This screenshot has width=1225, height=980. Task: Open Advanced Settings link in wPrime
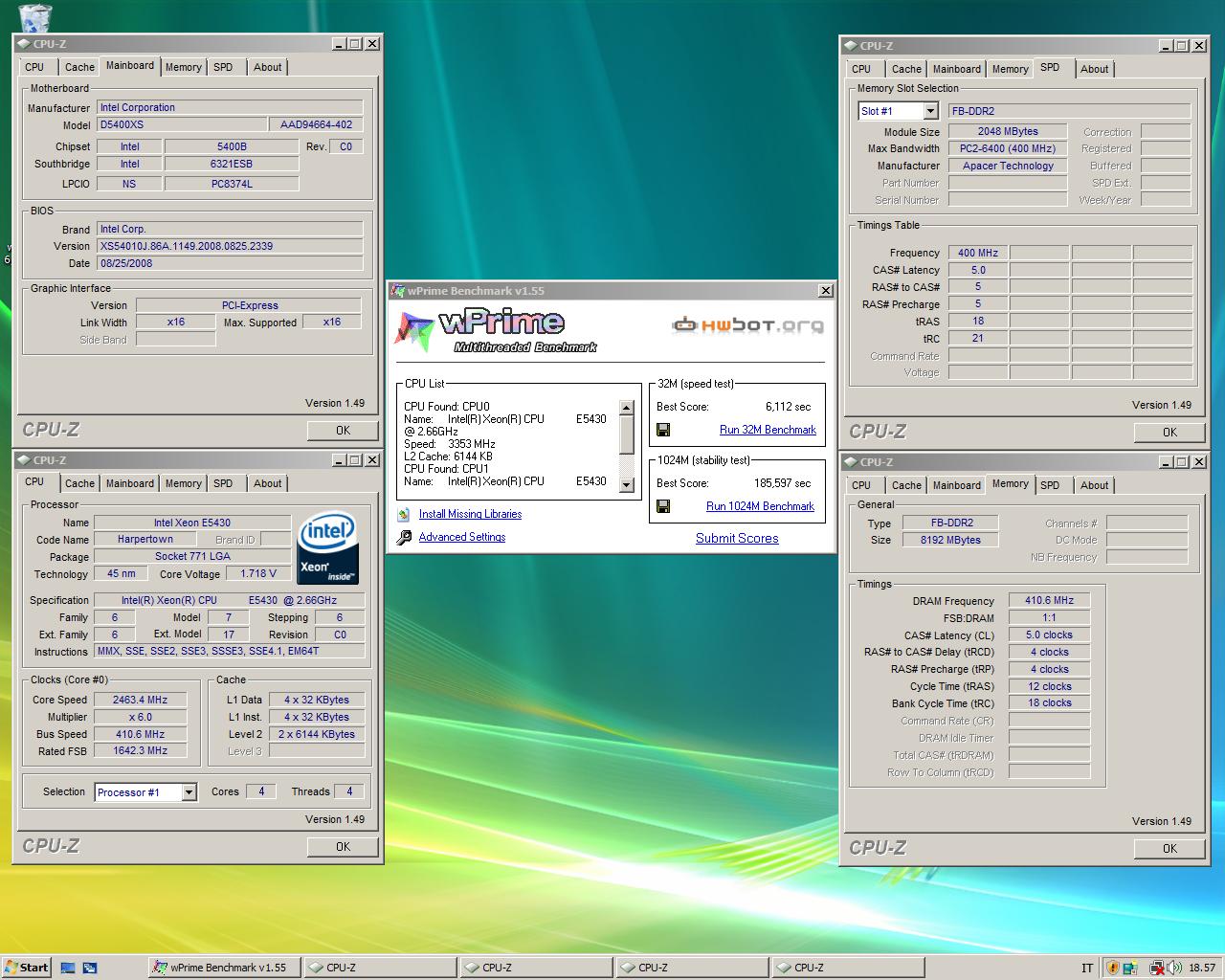(x=462, y=537)
